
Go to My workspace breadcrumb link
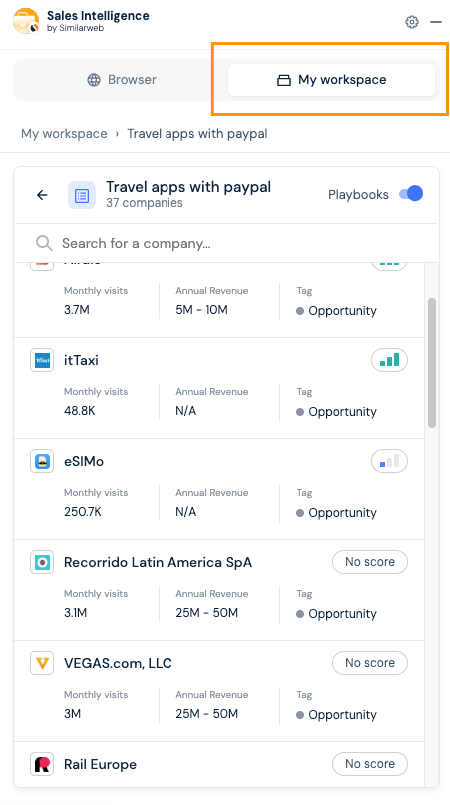(x=64, y=134)
